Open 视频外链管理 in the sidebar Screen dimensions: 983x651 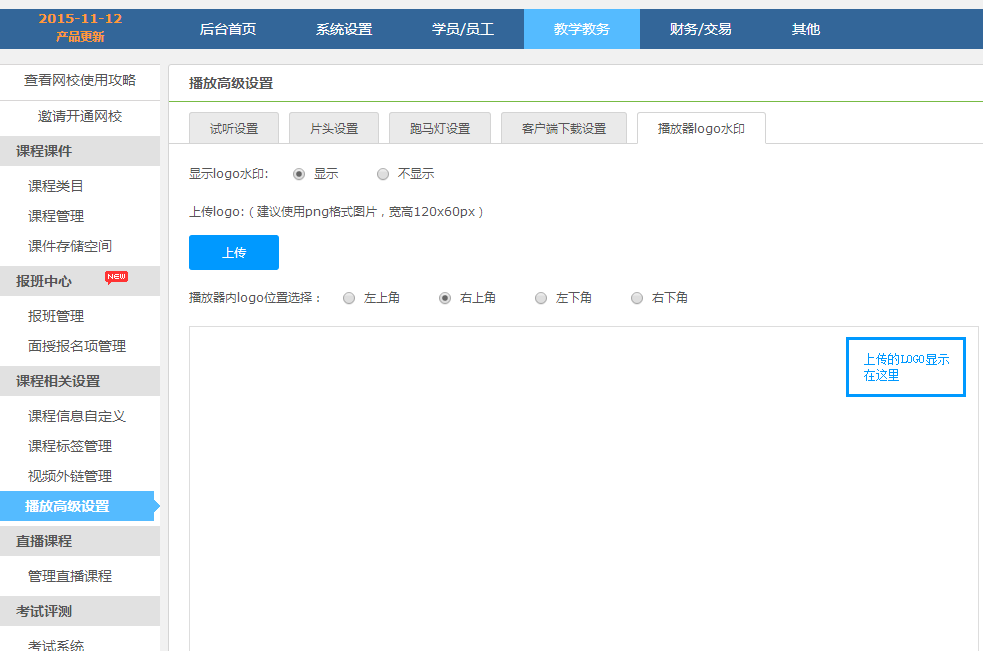70,476
